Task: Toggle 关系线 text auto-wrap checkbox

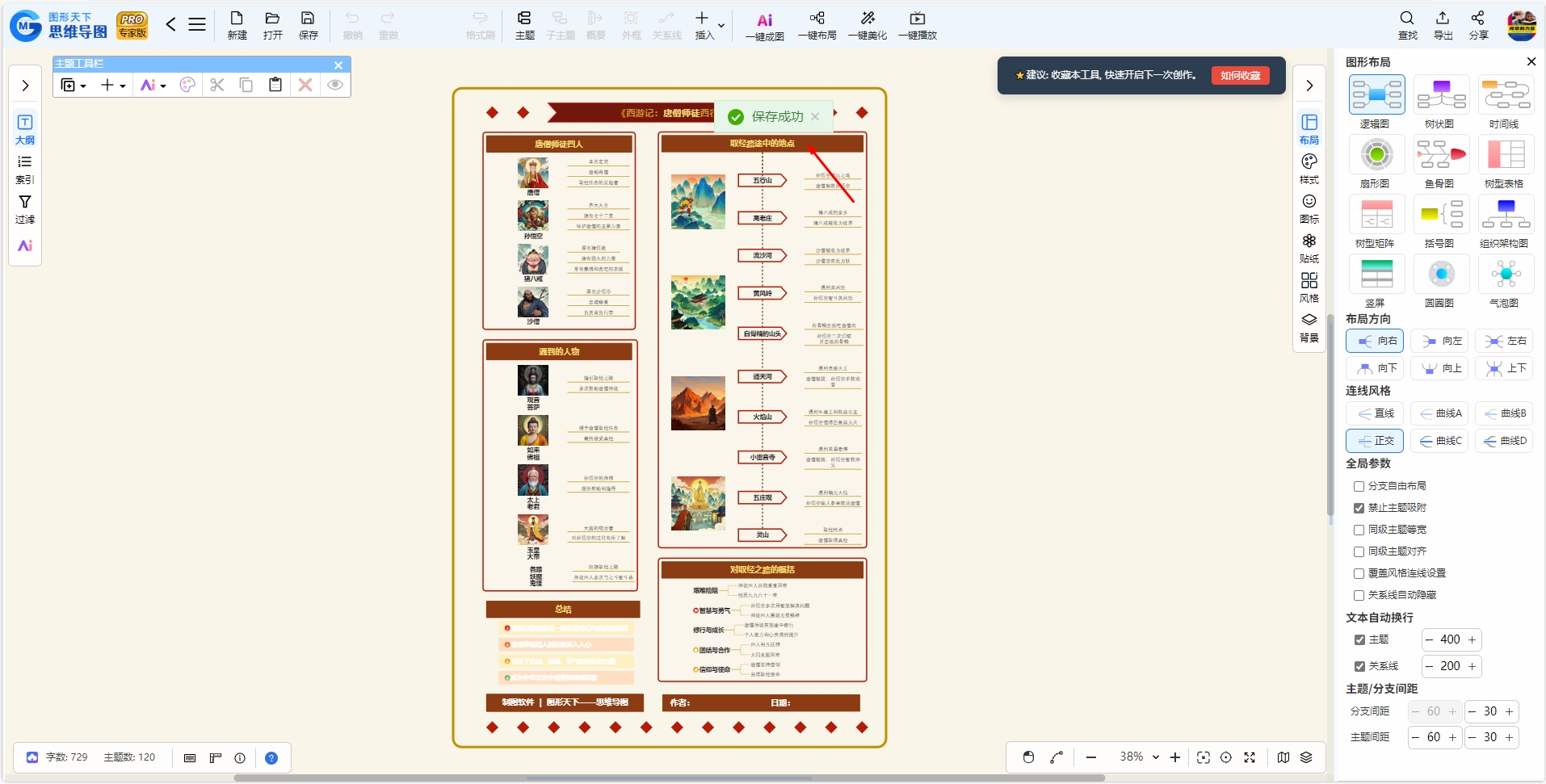Action: click(x=1359, y=666)
